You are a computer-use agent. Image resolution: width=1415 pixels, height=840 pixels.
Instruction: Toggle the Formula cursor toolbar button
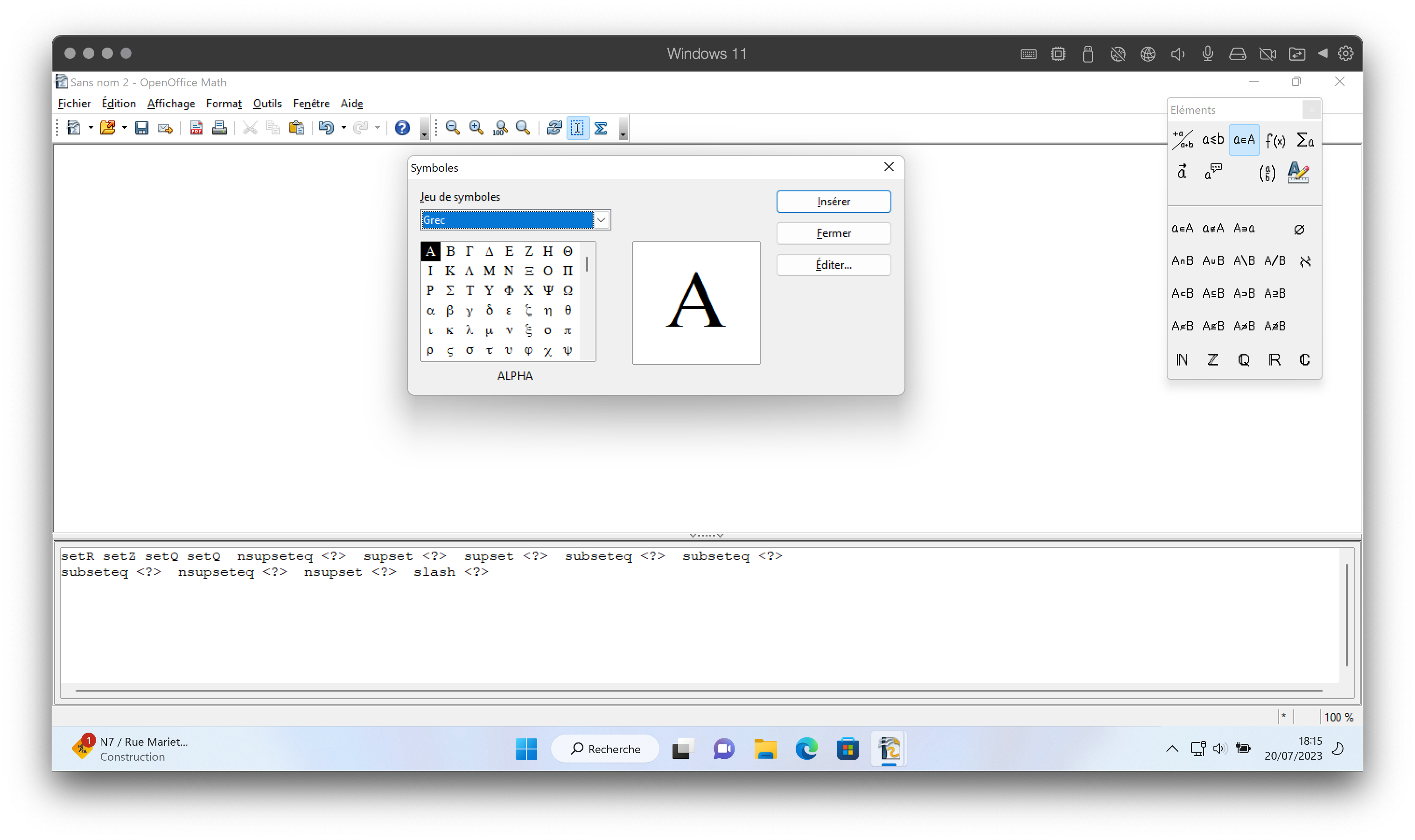coord(577,128)
